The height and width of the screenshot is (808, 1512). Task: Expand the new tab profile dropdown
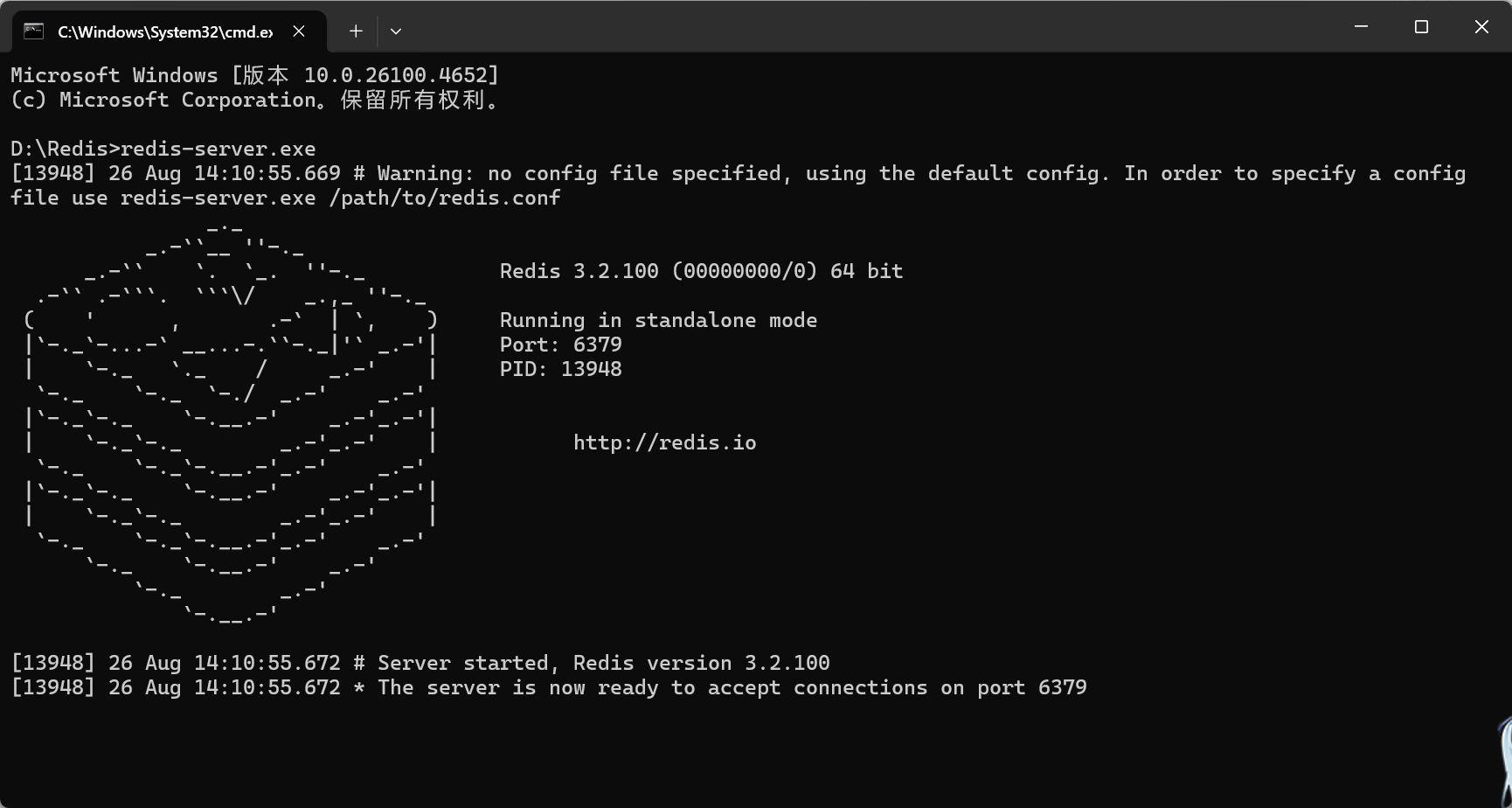tap(396, 31)
